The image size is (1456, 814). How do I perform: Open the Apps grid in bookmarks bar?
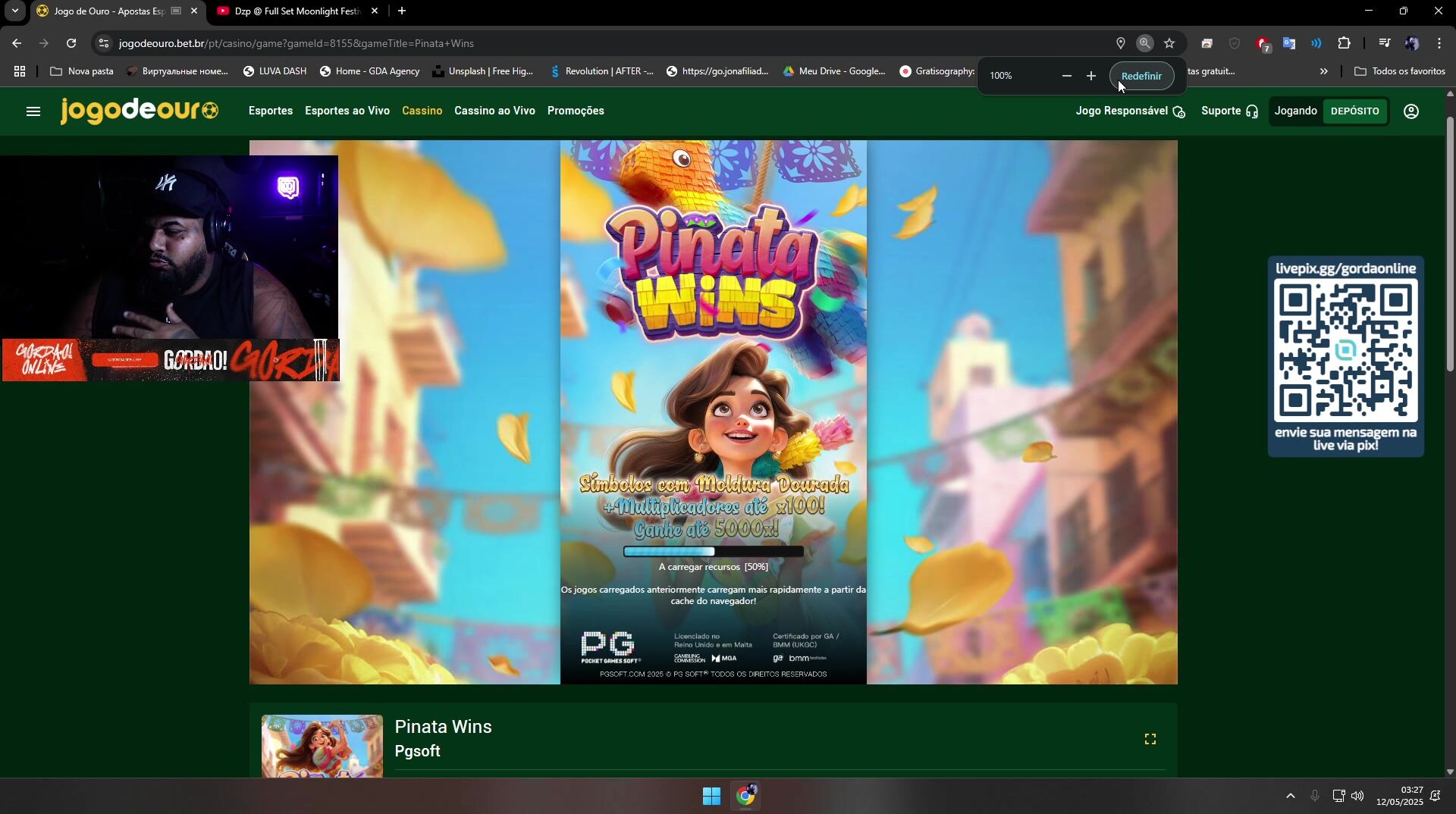coord(20,71)
